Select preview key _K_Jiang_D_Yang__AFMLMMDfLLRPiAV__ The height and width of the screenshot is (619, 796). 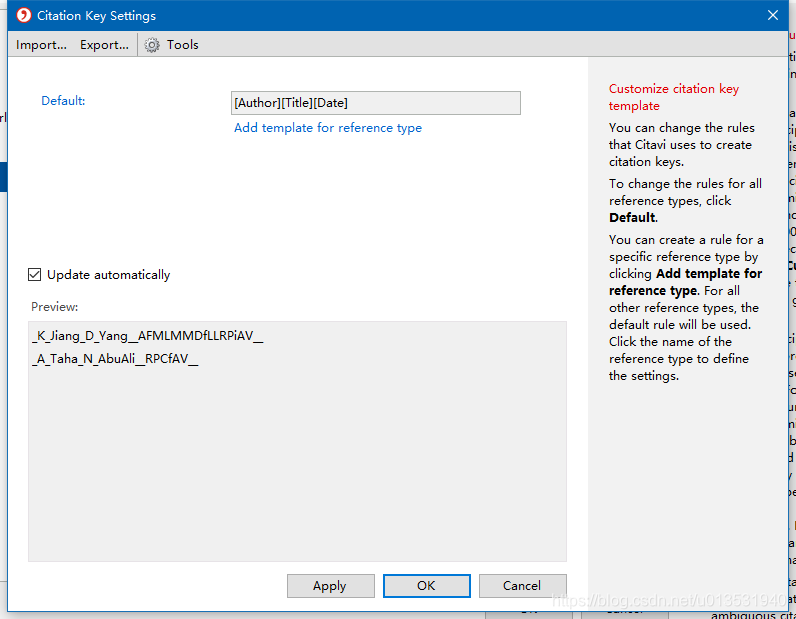click(x=148, y=336)
